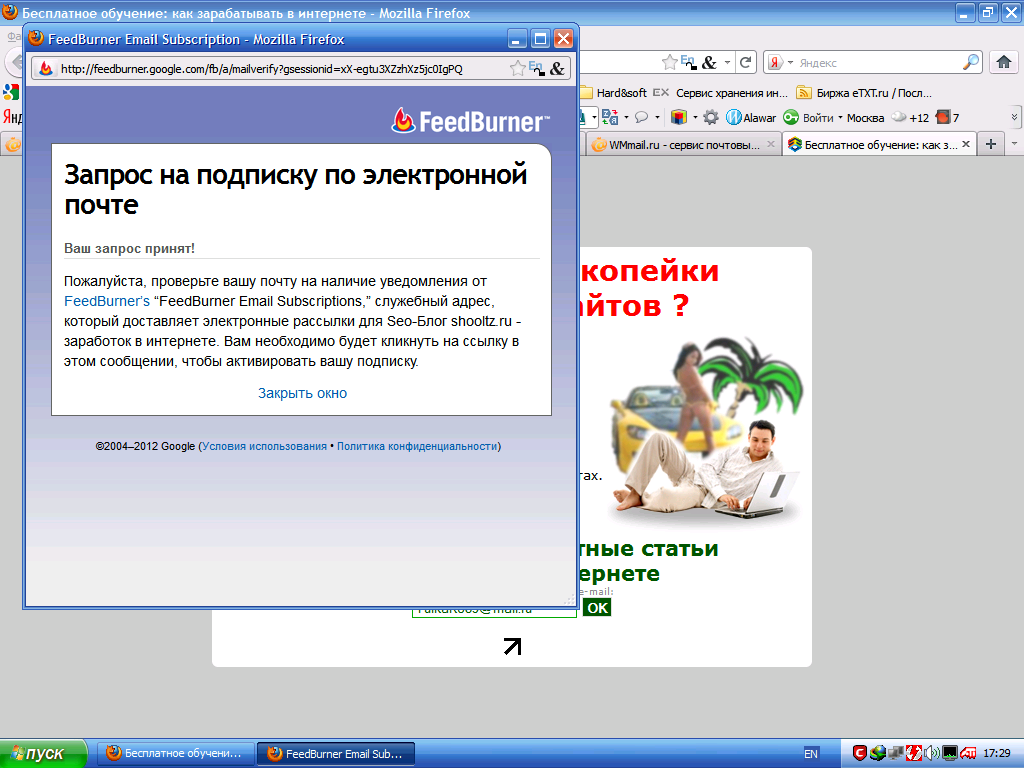The image size is (1024, 768).
Task: Open Биржа eTXT.ru feed bookmark
Action: 864,93
